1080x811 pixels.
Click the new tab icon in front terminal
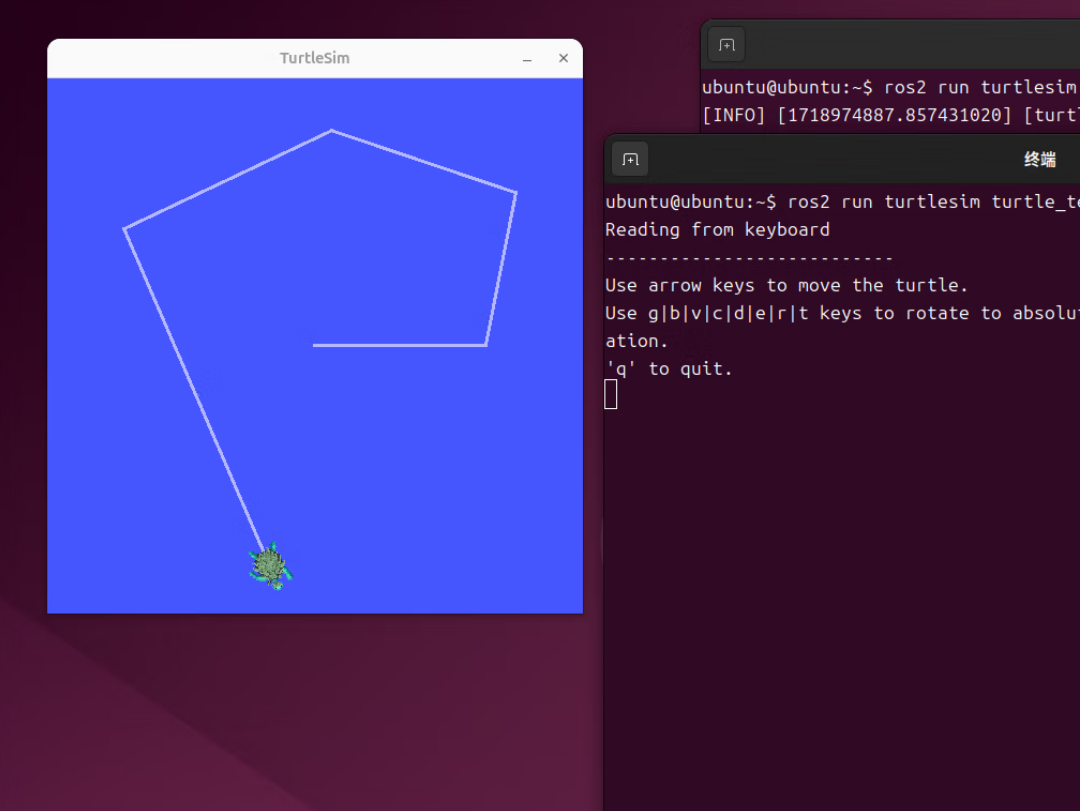click(x=630, y=160)
